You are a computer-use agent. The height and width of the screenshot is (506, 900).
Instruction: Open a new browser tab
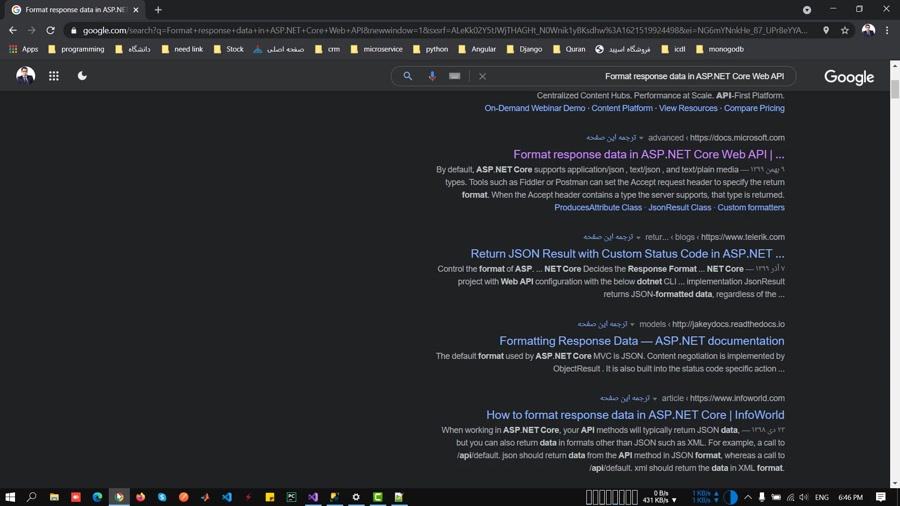[x=158, y=10]
